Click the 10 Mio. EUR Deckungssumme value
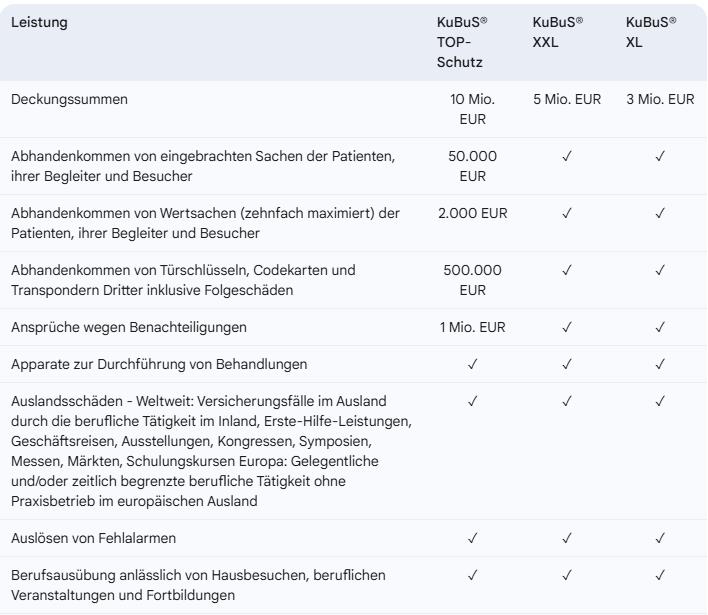708x615 pixels. [x=472, y=109]
